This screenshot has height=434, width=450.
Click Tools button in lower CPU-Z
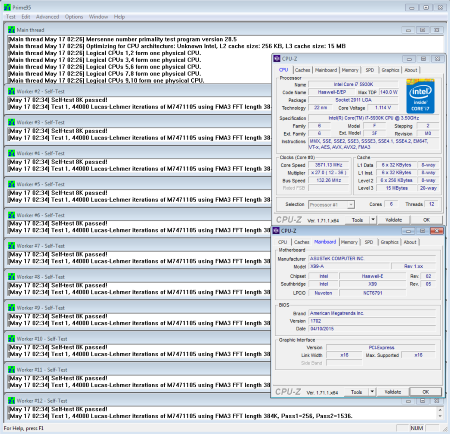point(356,392)
